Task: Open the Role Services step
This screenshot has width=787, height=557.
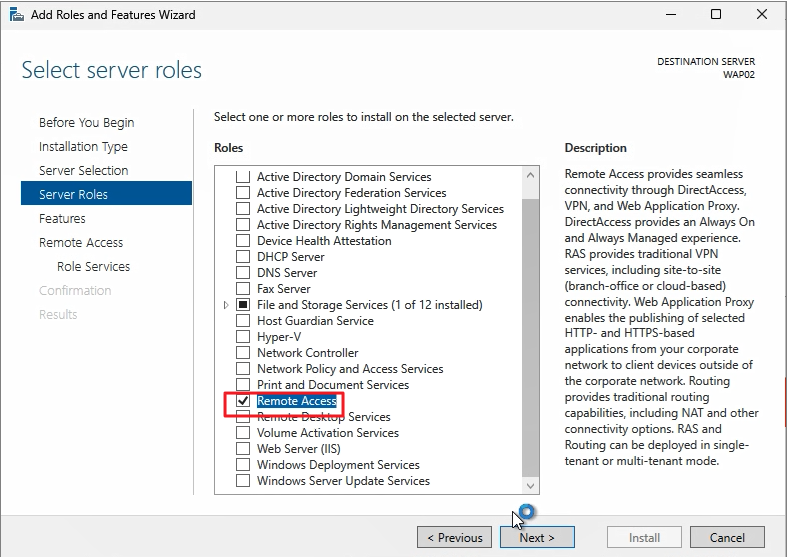Action: [93, 266]
